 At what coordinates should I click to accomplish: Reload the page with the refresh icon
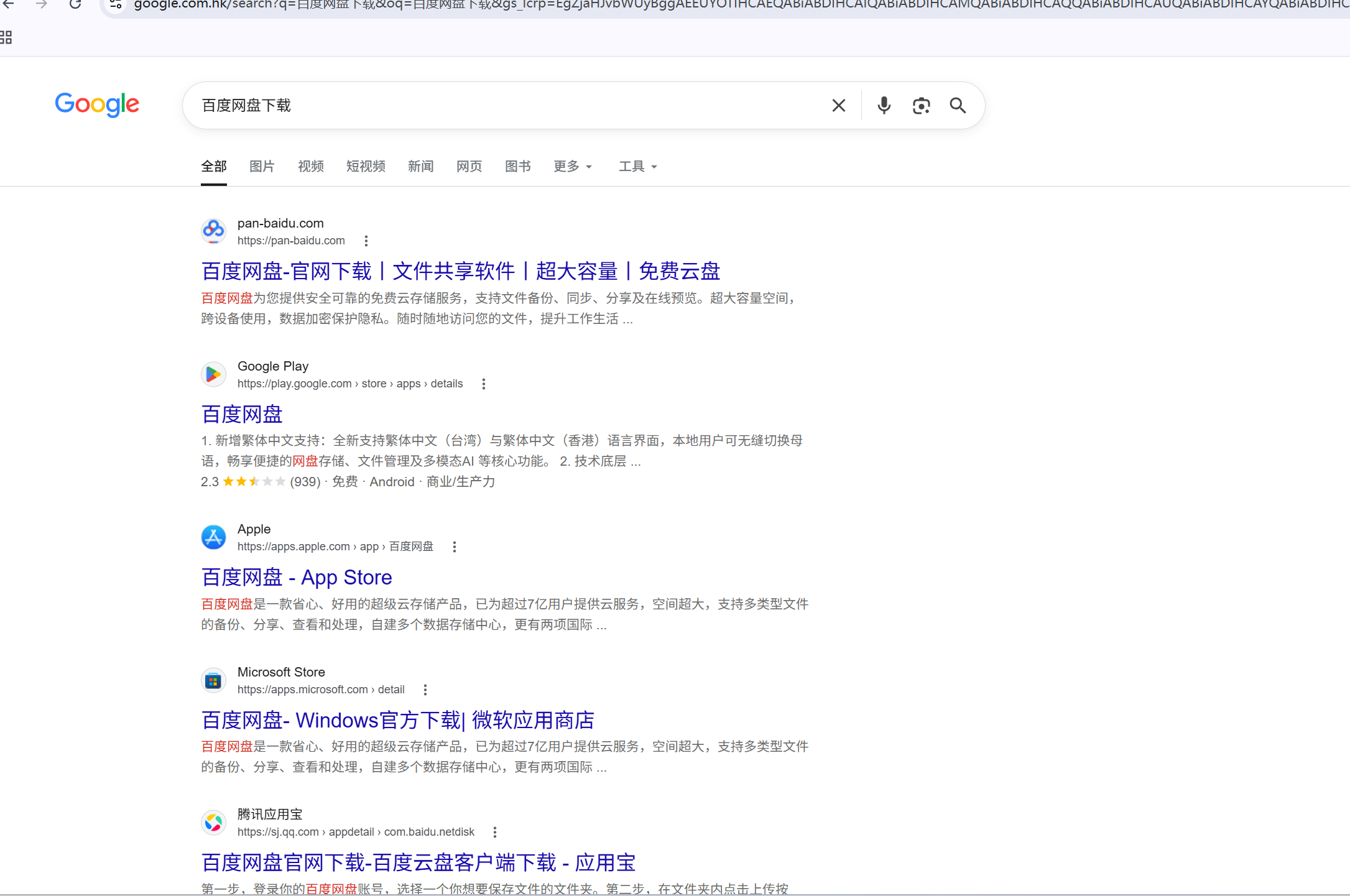[x=75, y=4]
